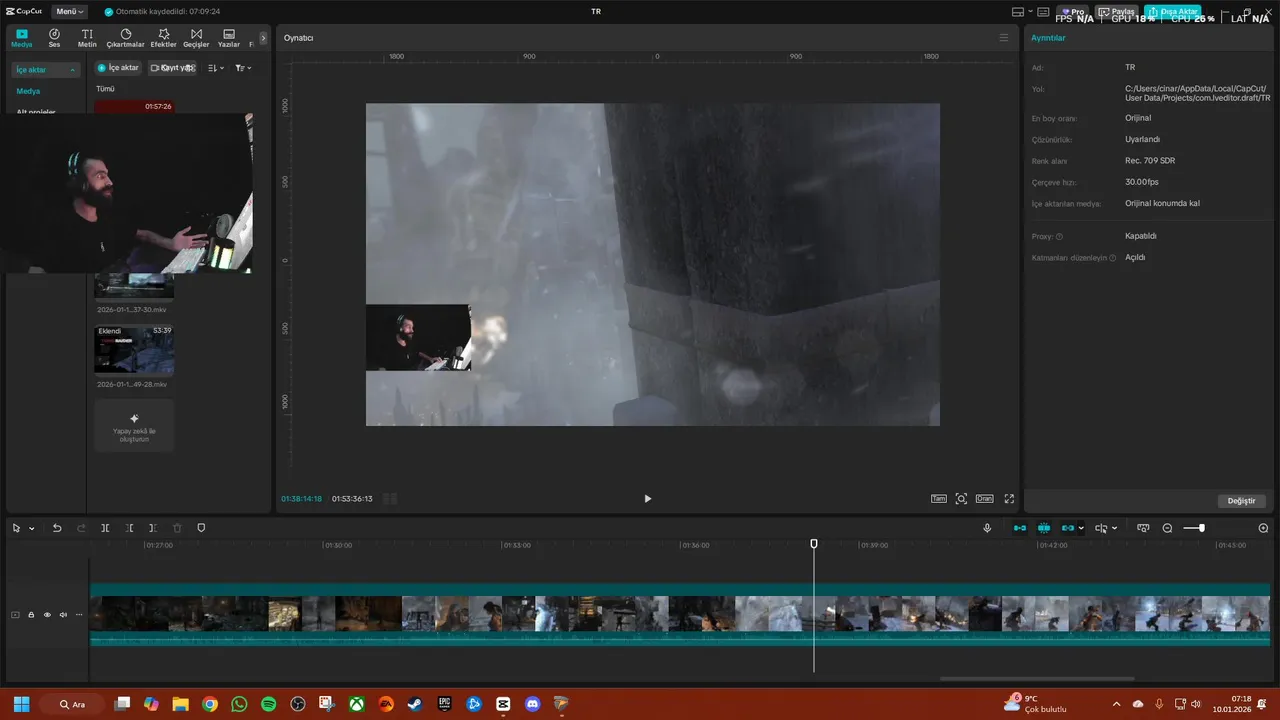Play the preview video
1280x720 pixels.
(647, 498)
